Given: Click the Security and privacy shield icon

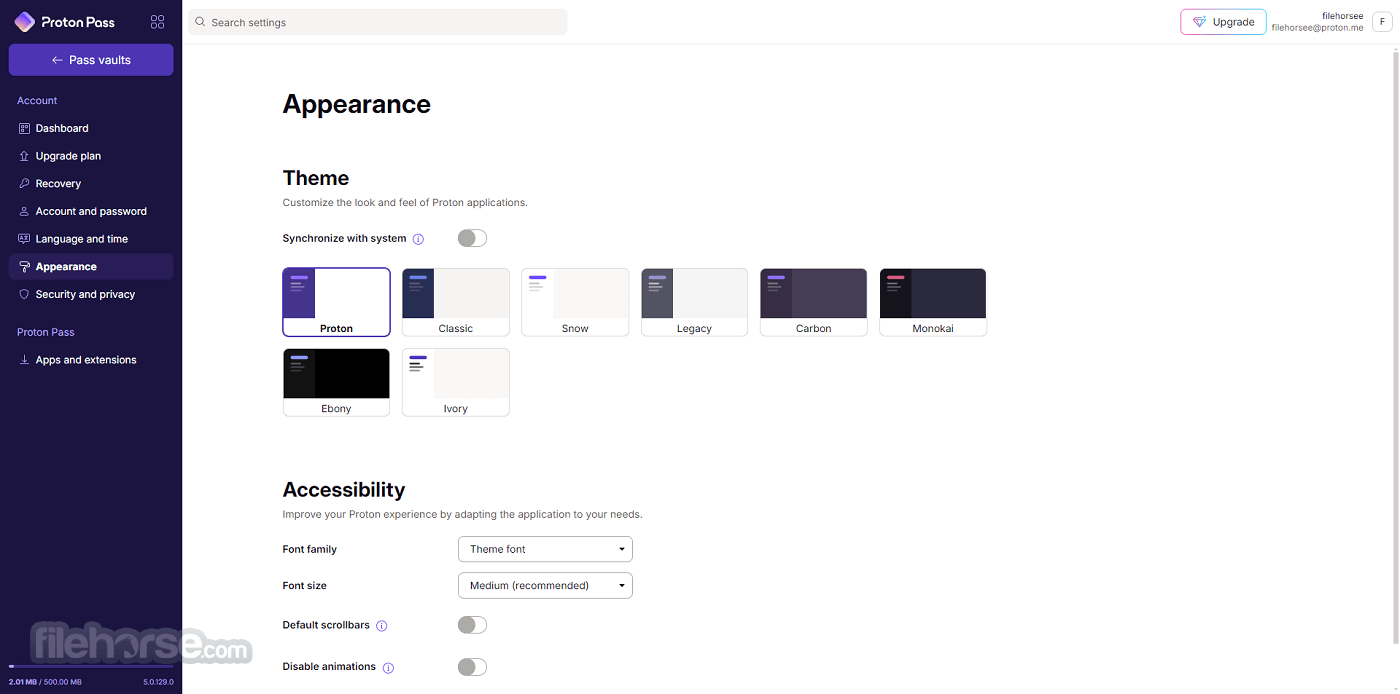Looking at the screenshot, I should (x=25, y=294).
